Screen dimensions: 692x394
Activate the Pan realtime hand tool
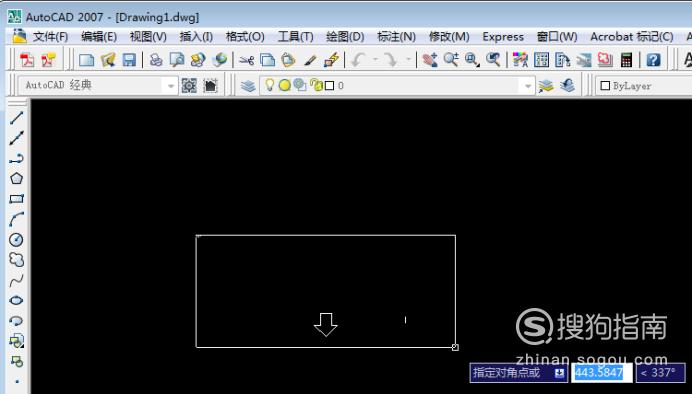[429, 60]
